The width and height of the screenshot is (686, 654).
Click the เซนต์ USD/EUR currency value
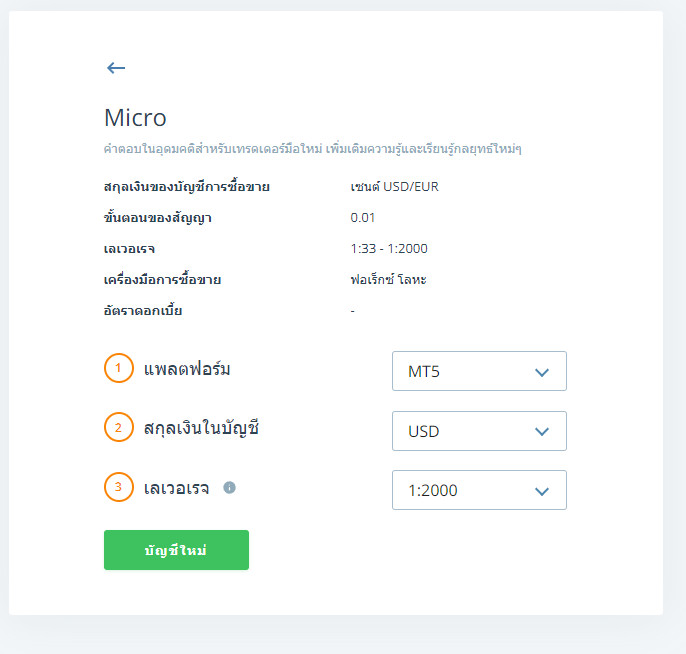coord(394,187)
